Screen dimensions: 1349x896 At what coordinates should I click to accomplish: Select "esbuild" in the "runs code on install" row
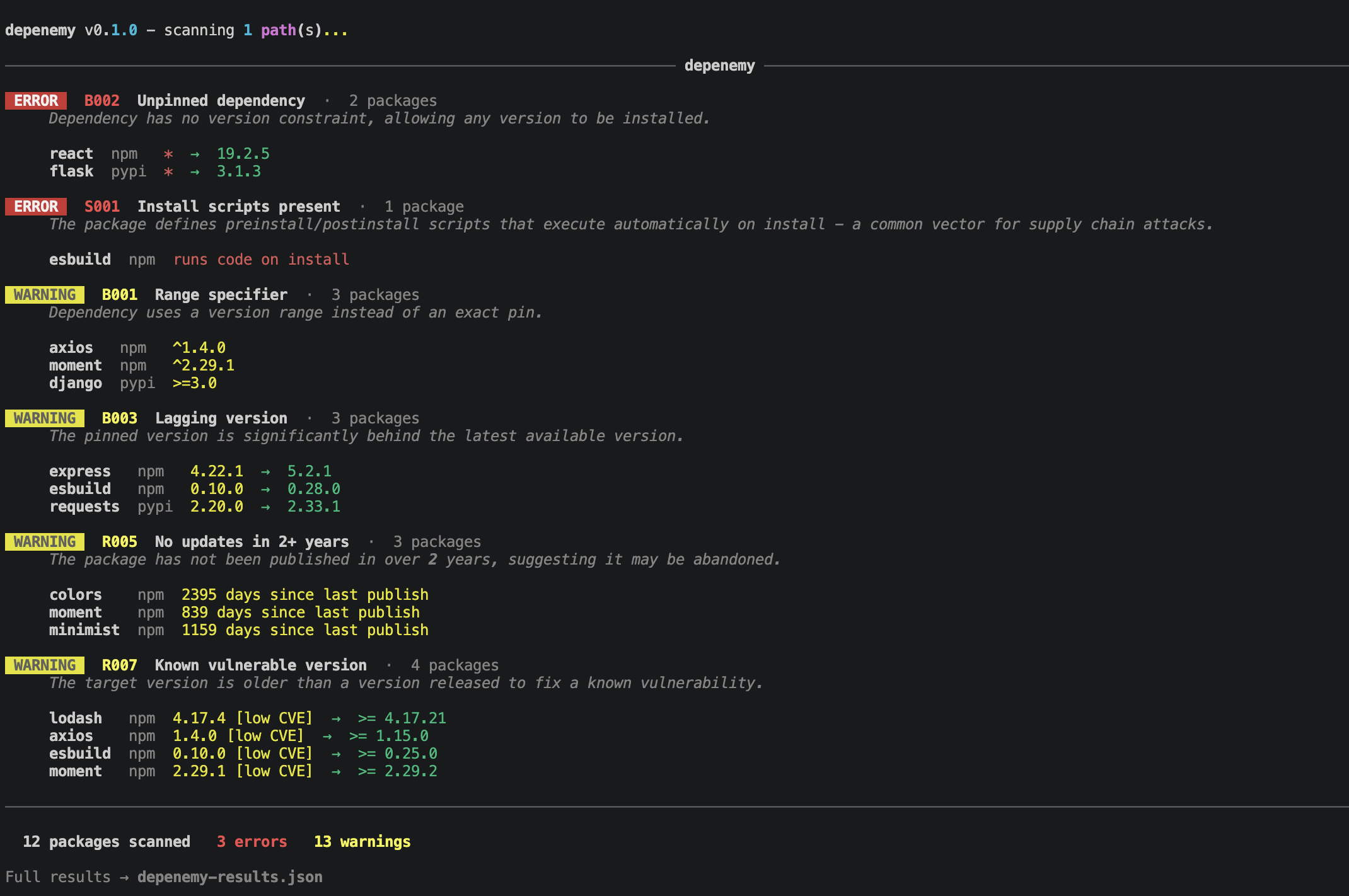[x=80, y=260]
